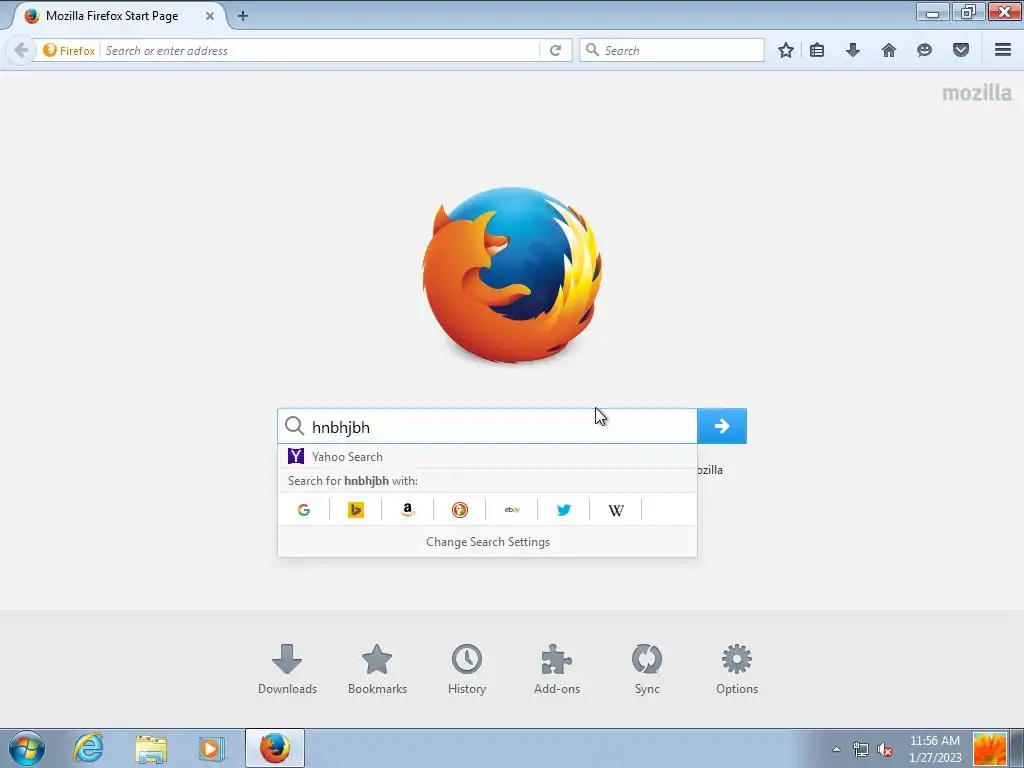This screenshot has width=1024, height=768.
Task: Click the back arrow navigation button
Action: click(x=21, y=50)
